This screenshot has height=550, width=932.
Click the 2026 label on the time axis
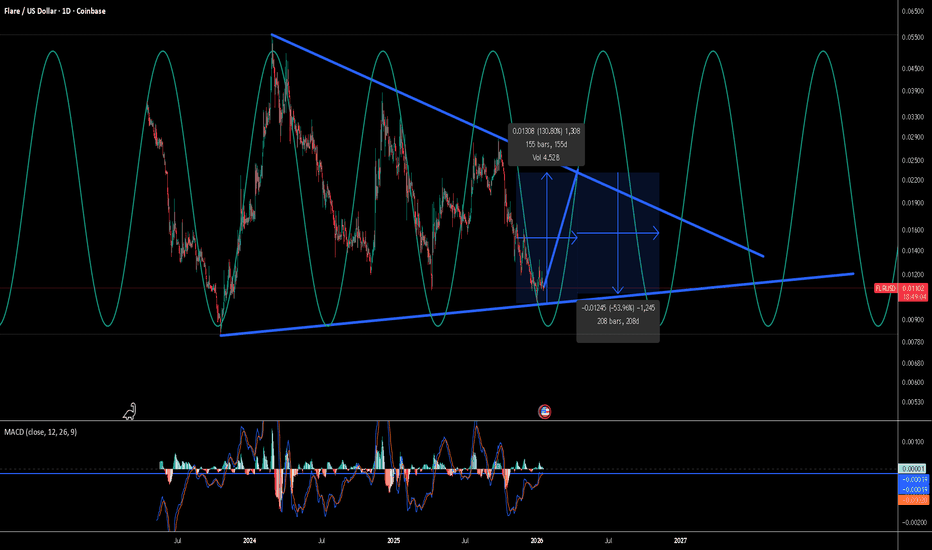[537, 540]
